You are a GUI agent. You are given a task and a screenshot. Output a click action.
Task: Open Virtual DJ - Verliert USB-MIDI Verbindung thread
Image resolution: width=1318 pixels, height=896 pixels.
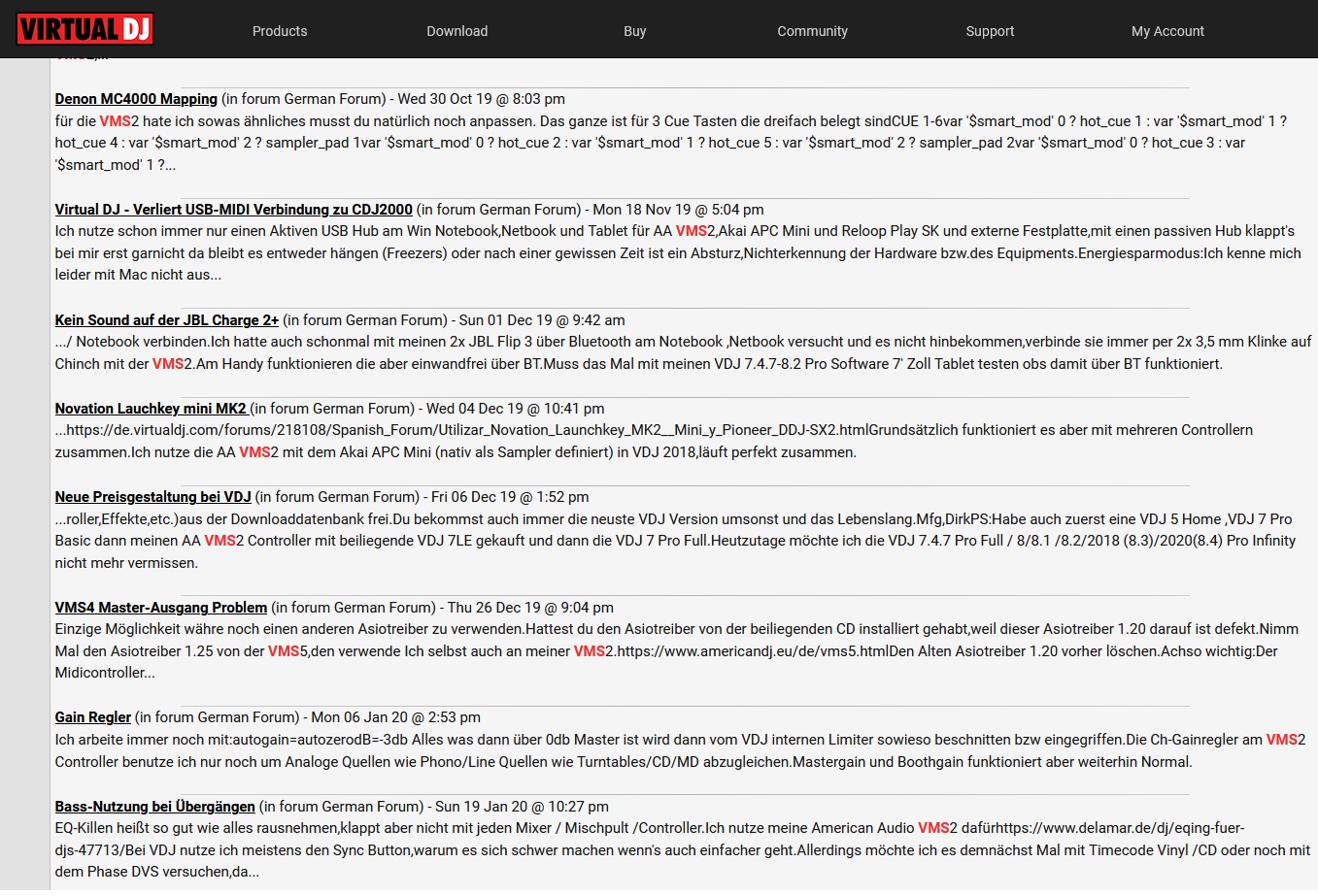coord(234,210)
